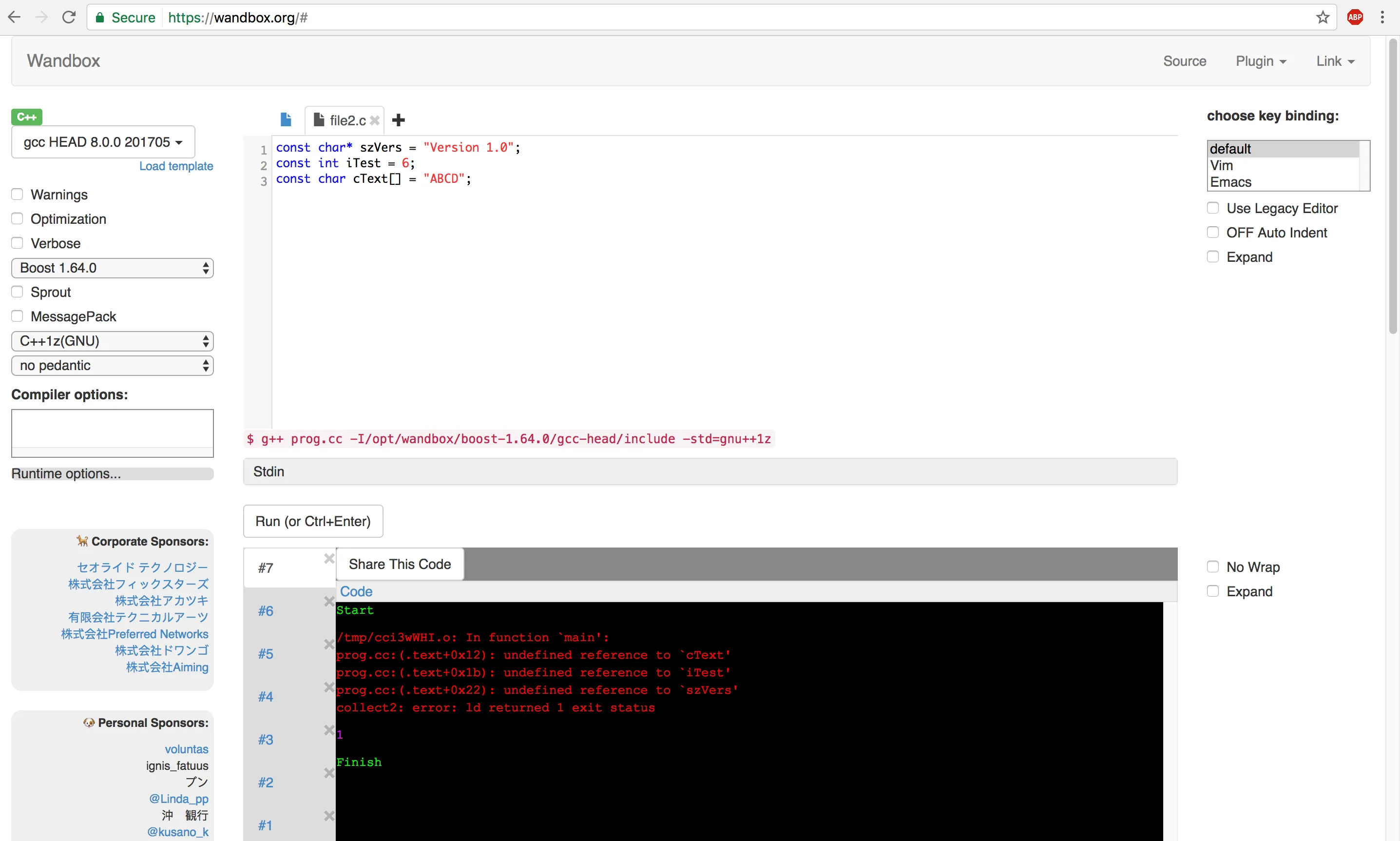Switch to result tab #6

[x=266, y=611]
